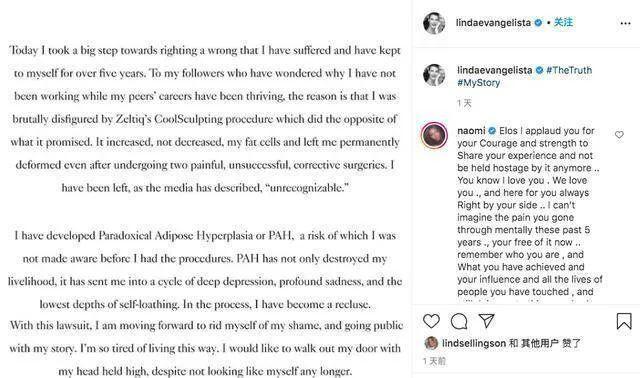Like naomi's comment with small heart

pos(619,134)
